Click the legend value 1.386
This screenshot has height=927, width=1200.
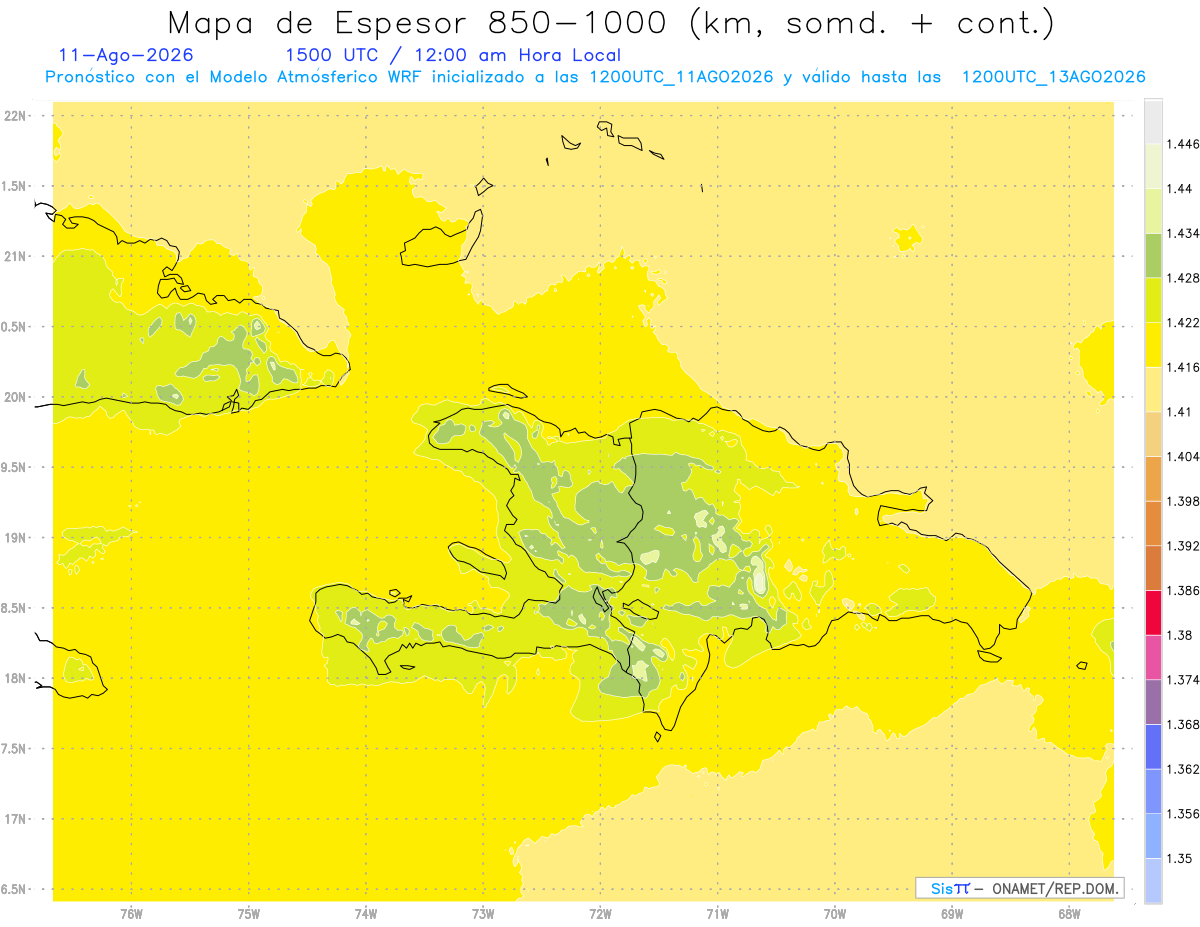tap(1183, 590)
